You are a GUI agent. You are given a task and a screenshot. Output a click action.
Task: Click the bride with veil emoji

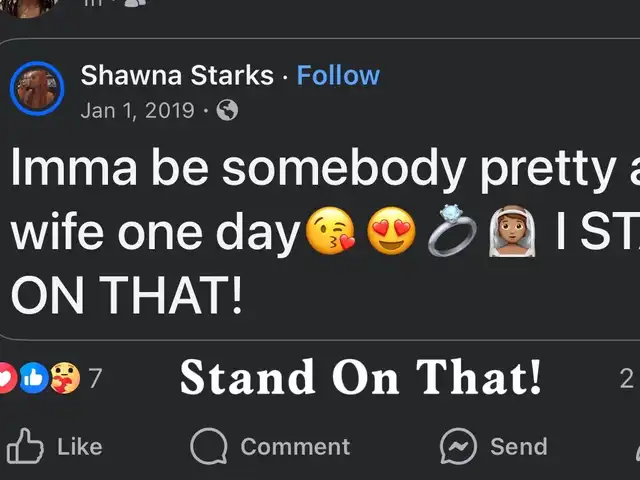click(513, 231)
